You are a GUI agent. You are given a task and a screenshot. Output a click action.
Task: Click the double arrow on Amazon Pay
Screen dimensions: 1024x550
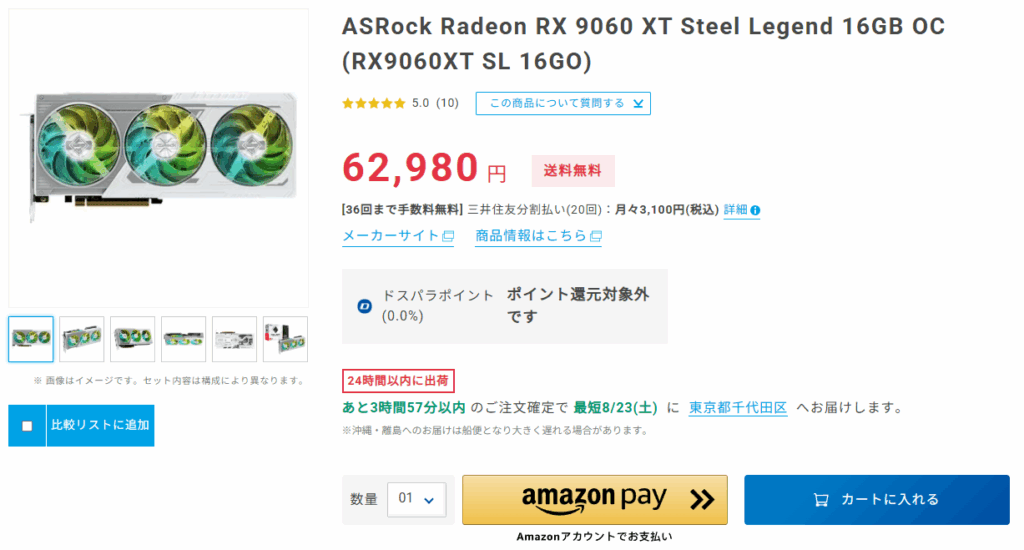click(x=702, y=500)
